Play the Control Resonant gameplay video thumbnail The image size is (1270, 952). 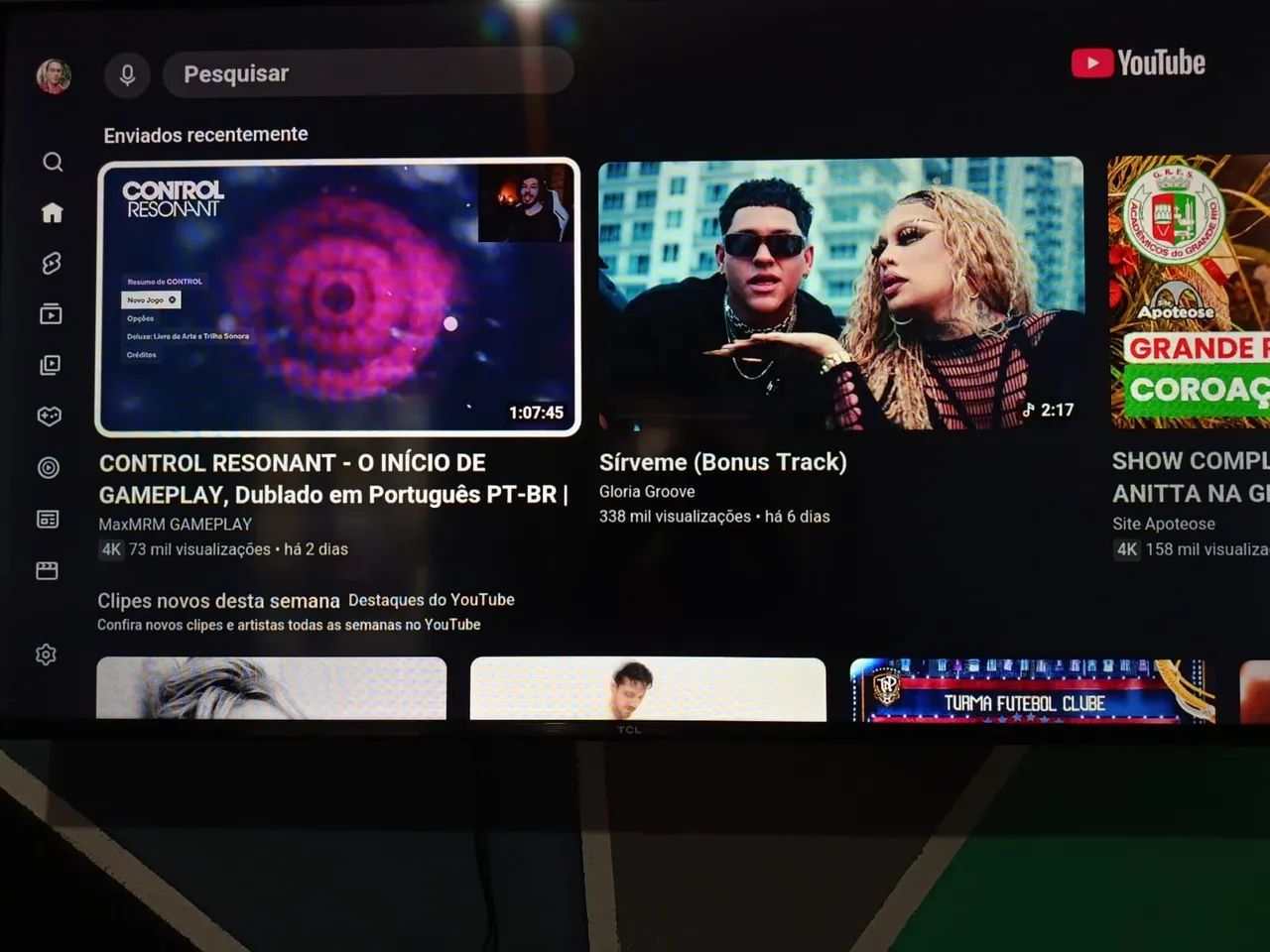[x=337, y=297]
